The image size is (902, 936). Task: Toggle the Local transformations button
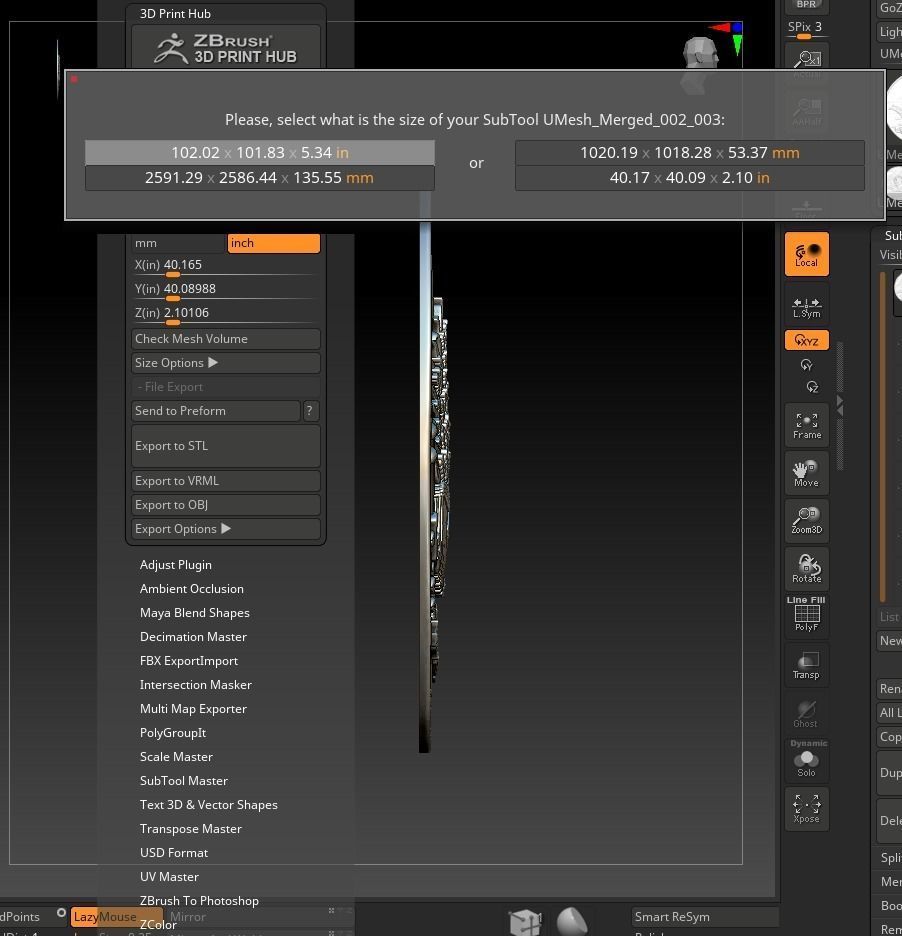point(806,254)
